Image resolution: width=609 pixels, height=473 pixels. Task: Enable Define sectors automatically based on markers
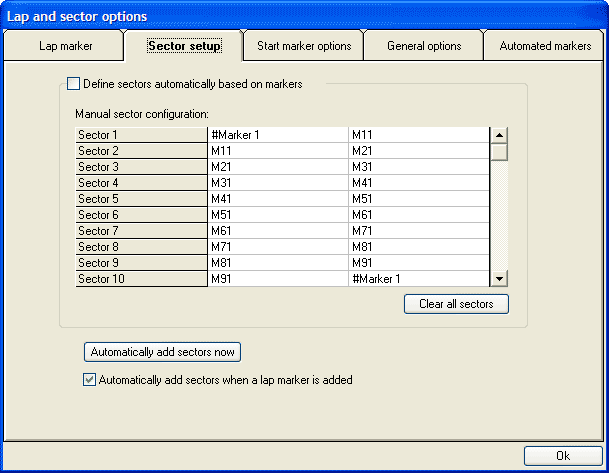pyautogui.click(x=73, y=85)
